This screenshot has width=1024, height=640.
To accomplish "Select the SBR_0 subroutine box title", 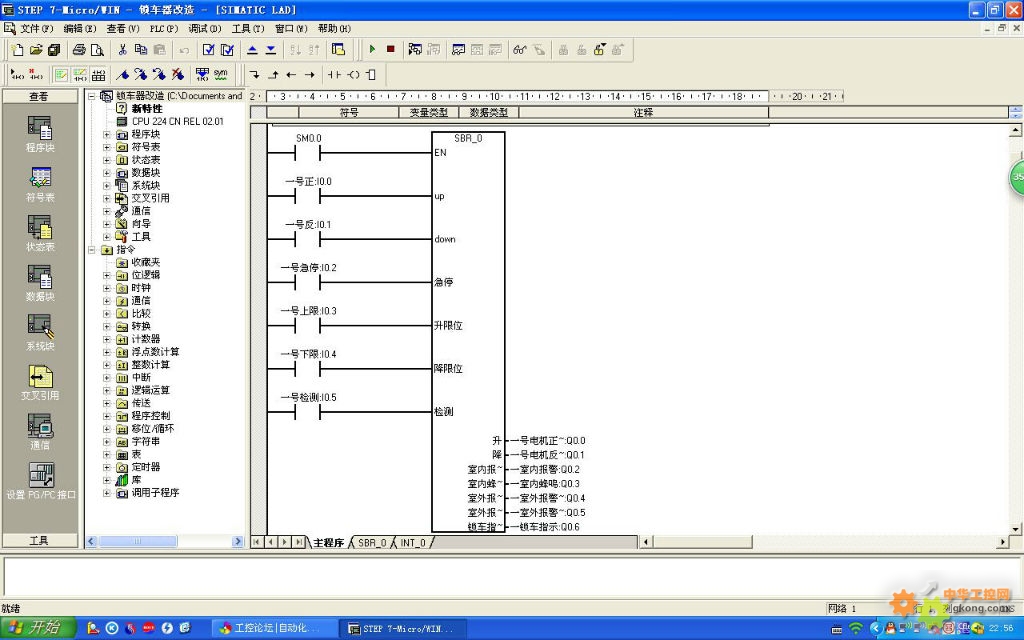I will tap(468, 138).
